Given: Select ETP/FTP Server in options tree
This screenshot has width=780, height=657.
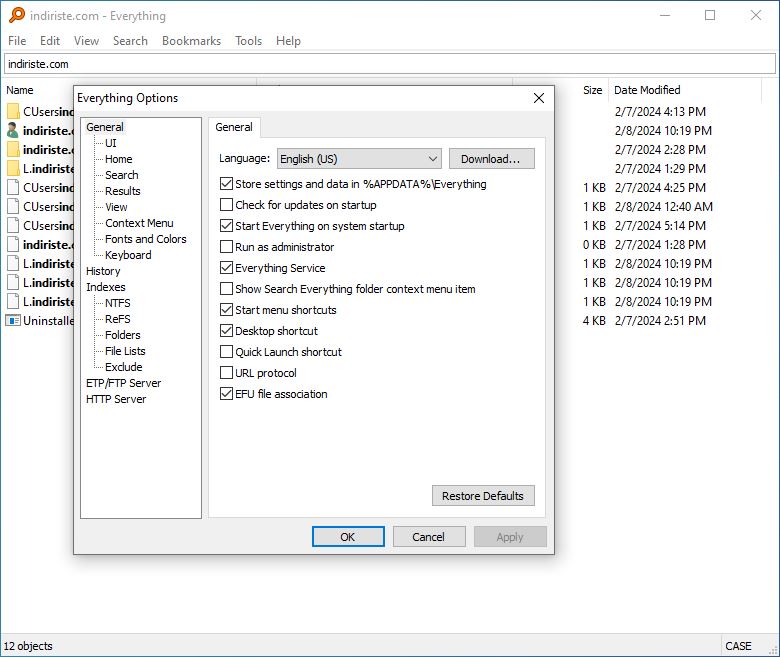Looking at the screenshot, I should pyautogui.click(x=123, y=383).
